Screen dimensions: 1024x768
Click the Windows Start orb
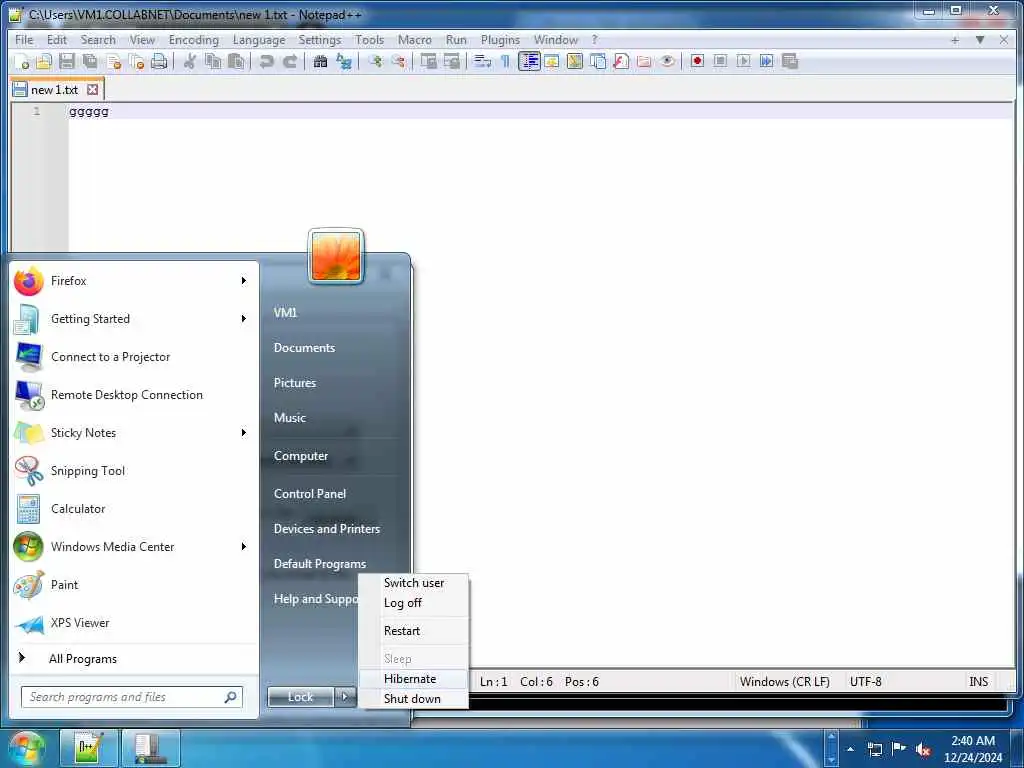click(x=26, y=748)
